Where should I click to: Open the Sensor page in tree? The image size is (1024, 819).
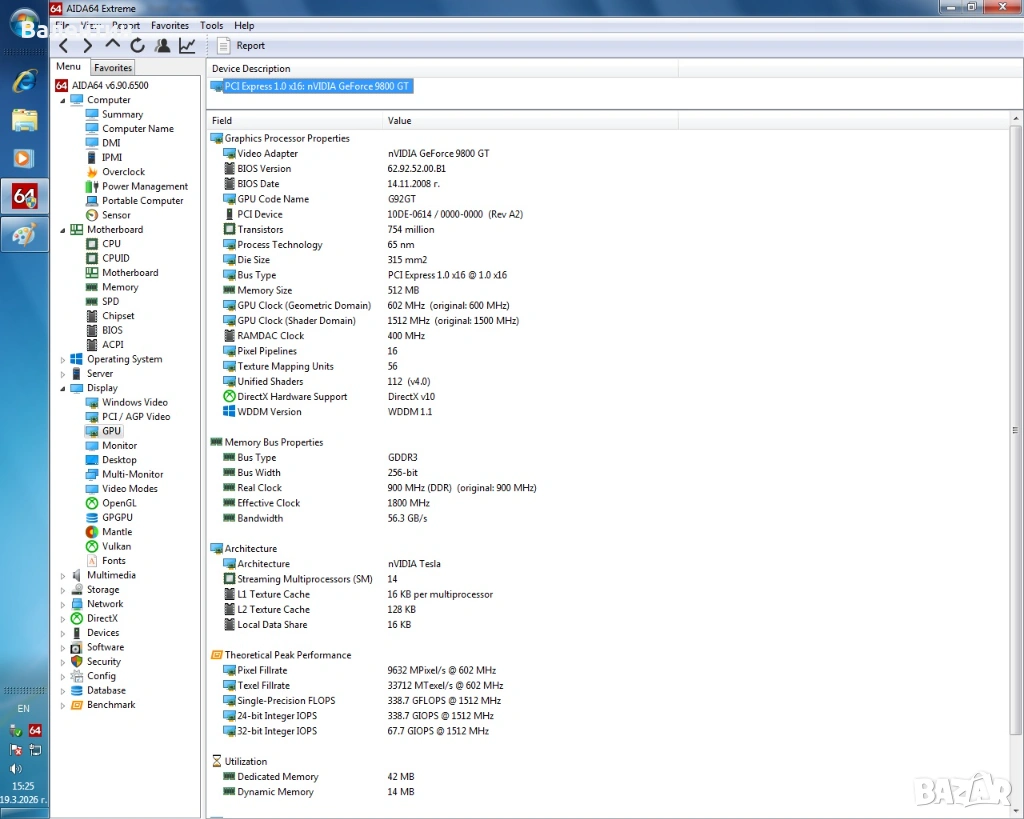point(115,215)
